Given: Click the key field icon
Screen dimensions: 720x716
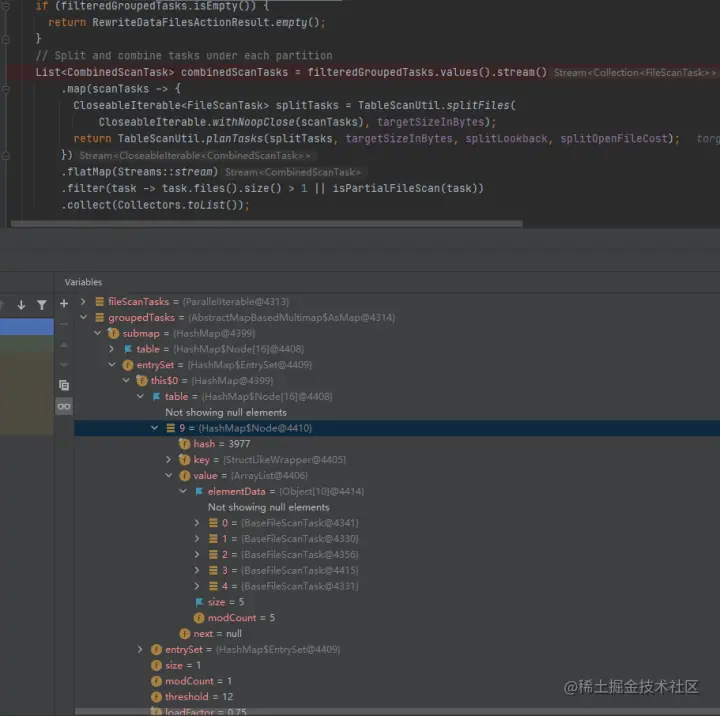Looking at the screenshot, I should tap(185, 459).
